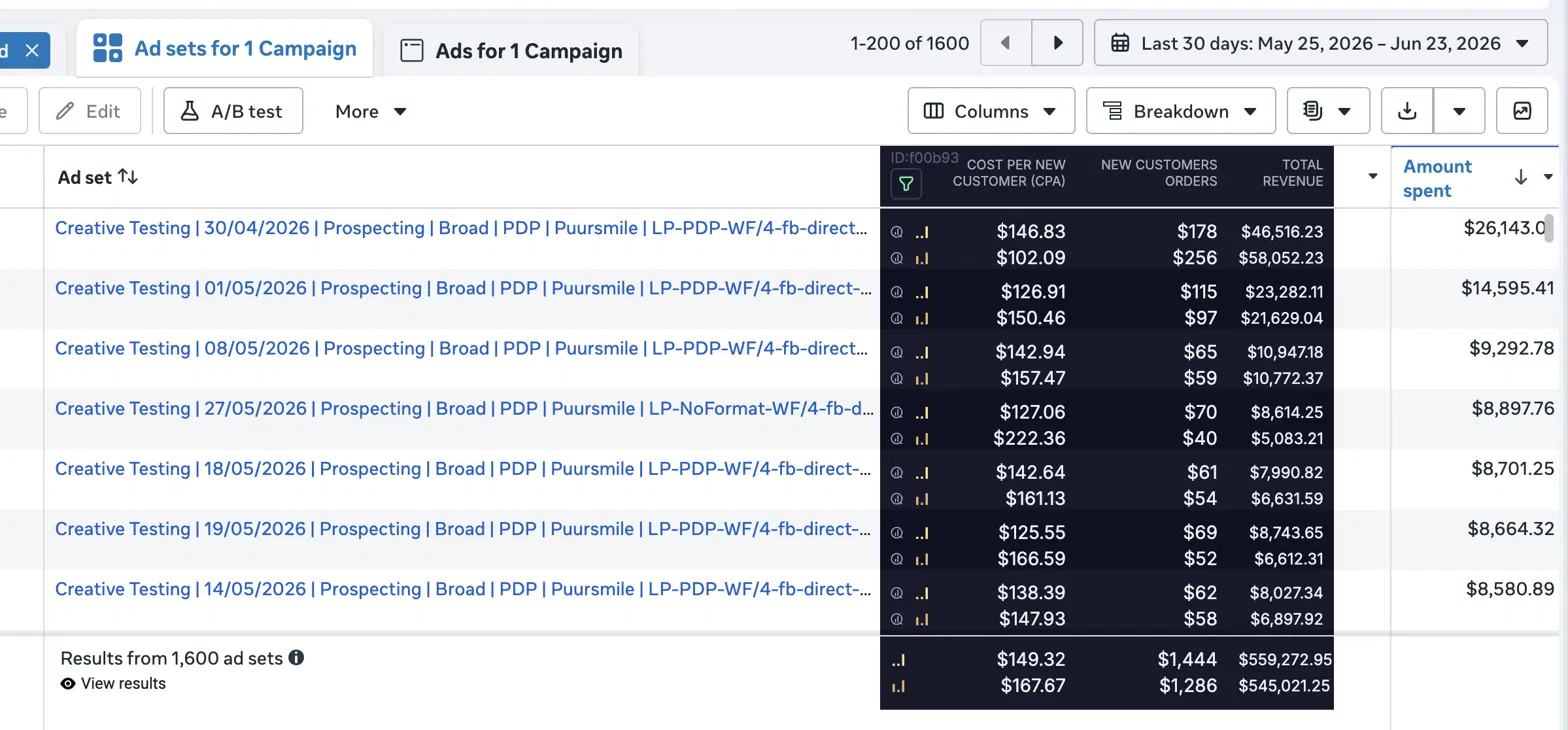The height and width of the screenshot is (730, 1568).
Task: Click the vertical scrollbar thumb in Amount spent column
Action: 1550,229
